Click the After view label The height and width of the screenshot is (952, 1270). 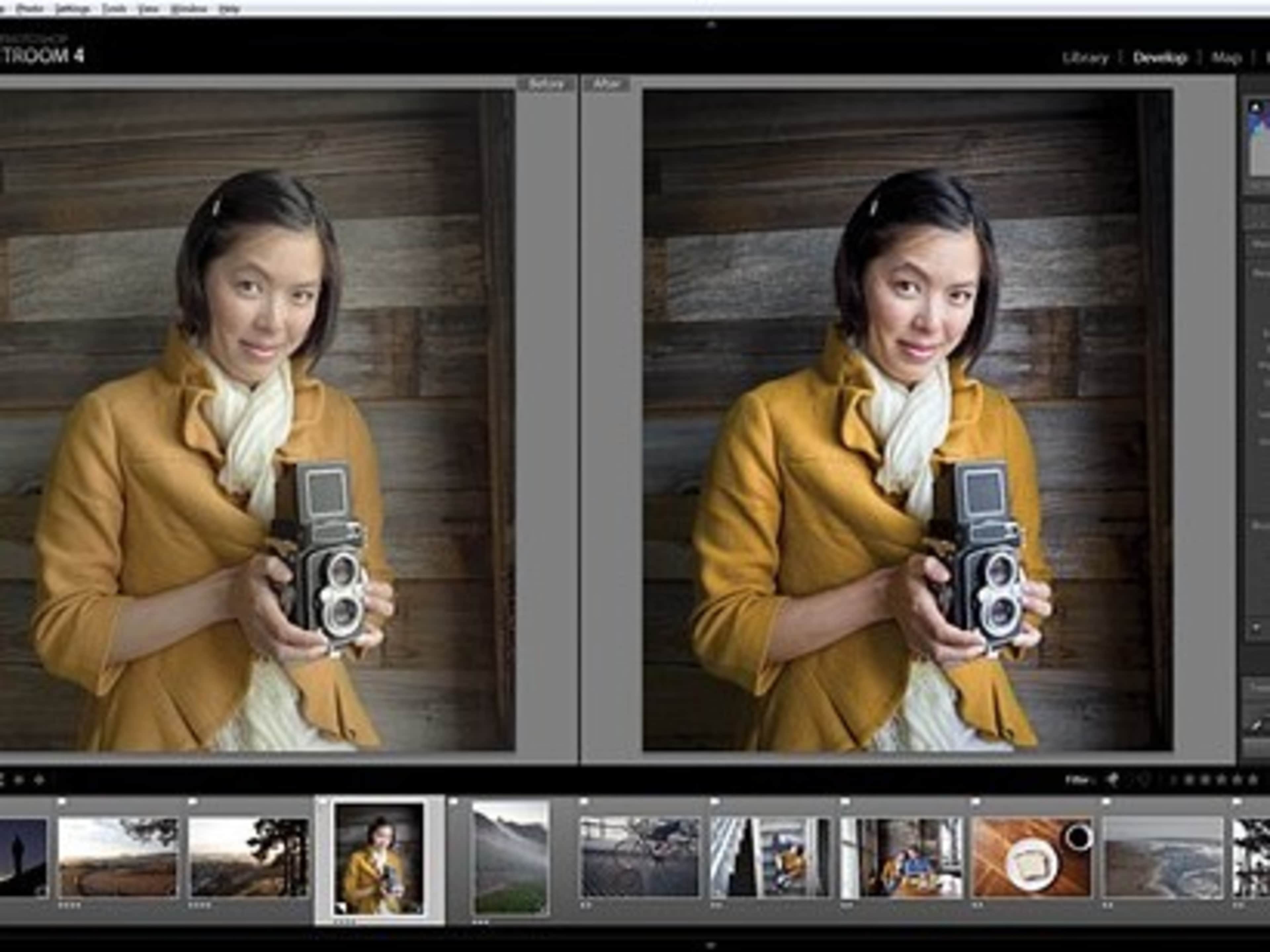coord(608,84)
